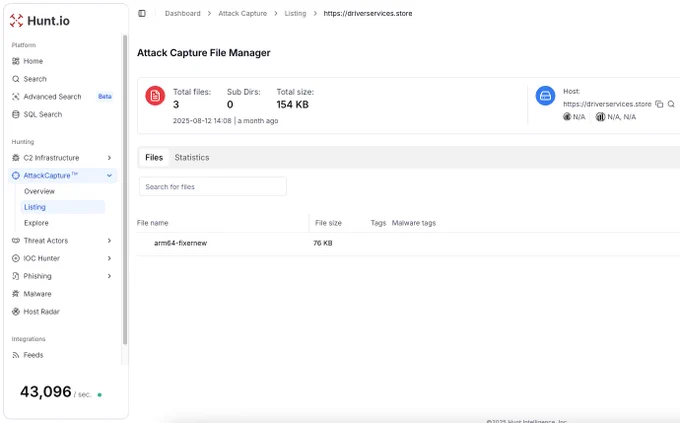Click the green status dot near counter

pyautogui.click(x=100, y=395)
